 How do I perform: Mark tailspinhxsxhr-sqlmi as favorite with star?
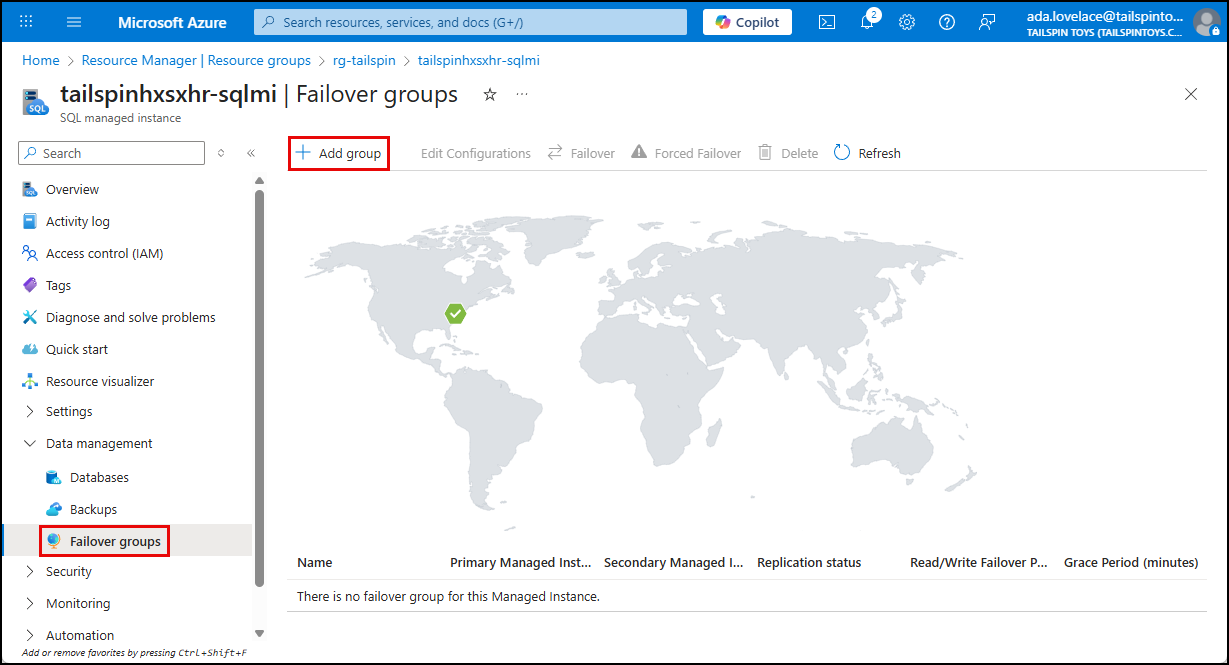[489, 94]
